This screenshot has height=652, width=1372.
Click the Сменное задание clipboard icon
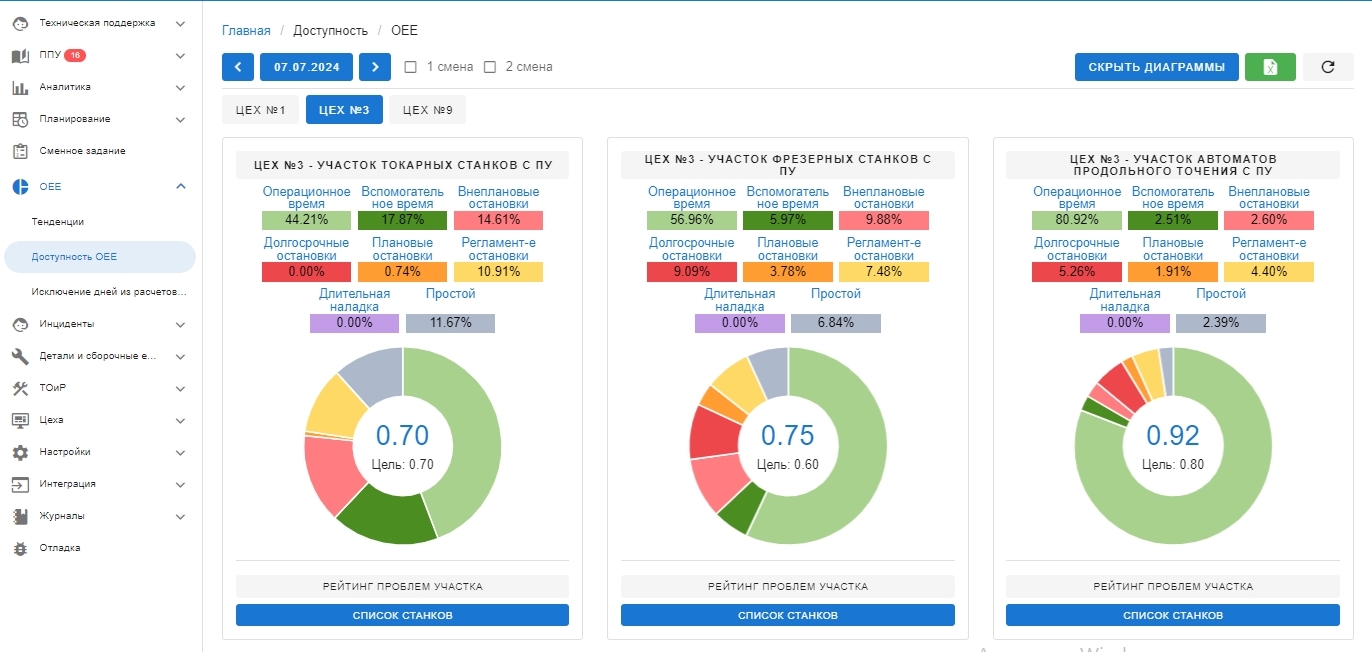20,151
